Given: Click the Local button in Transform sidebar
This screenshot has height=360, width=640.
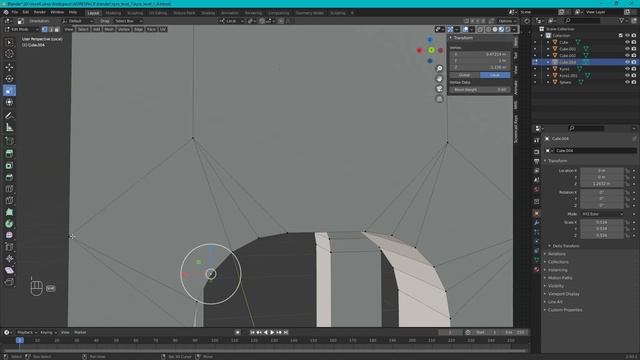Looking at the screenshot, I should [x=495, y=75].
